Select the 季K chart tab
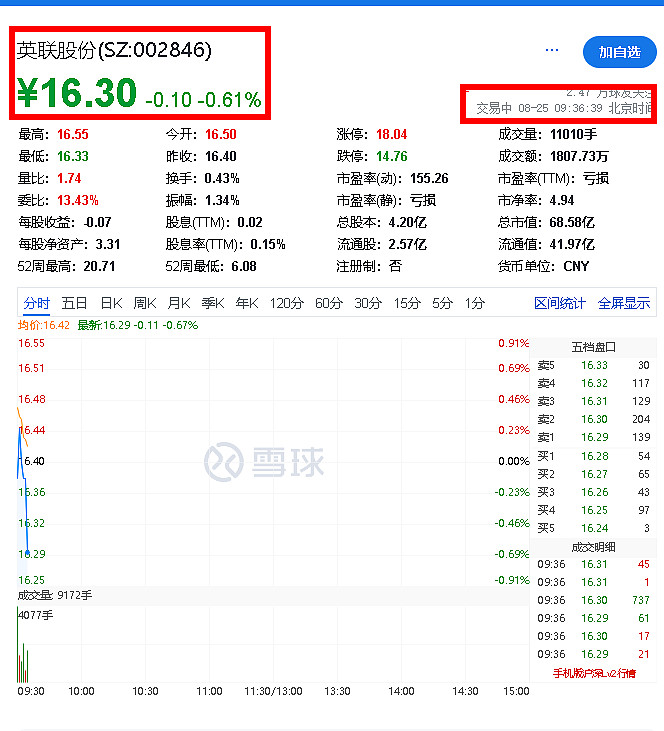The width and height of the screenshot is (664, 731). point(213,303)
